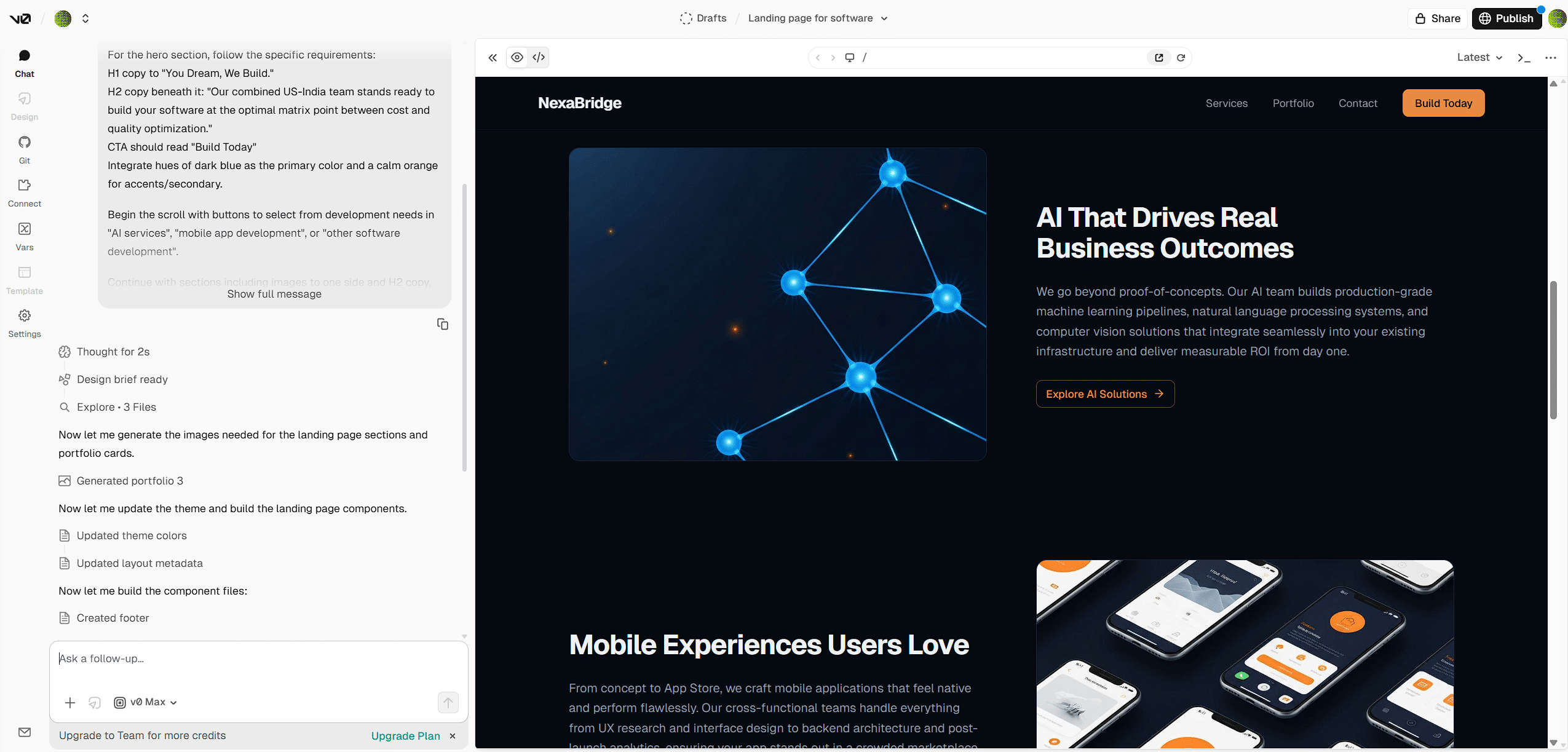Collapse chat panel with double-chevron icon
This screenshot has width=1568, height=752.
coord(493,58)
